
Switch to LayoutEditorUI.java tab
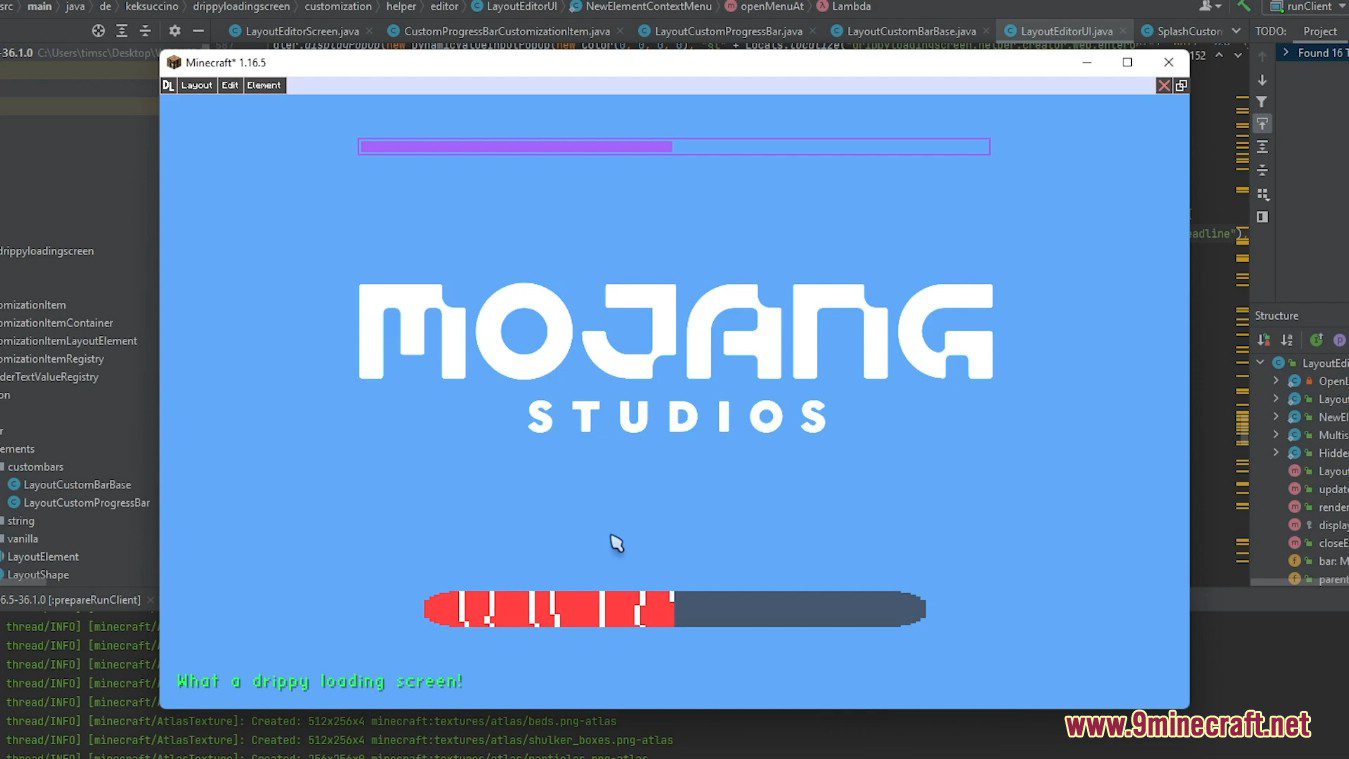pos(1066,31)
